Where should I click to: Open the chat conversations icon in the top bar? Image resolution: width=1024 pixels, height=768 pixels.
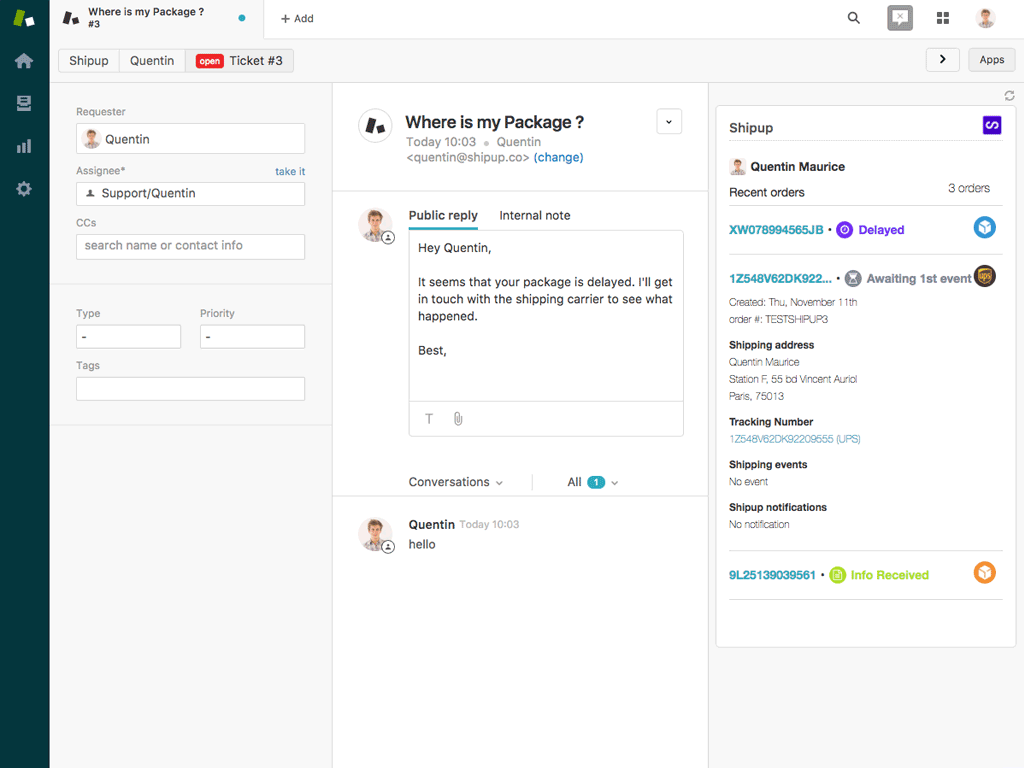pyautogui.click(x=899, y=18)
